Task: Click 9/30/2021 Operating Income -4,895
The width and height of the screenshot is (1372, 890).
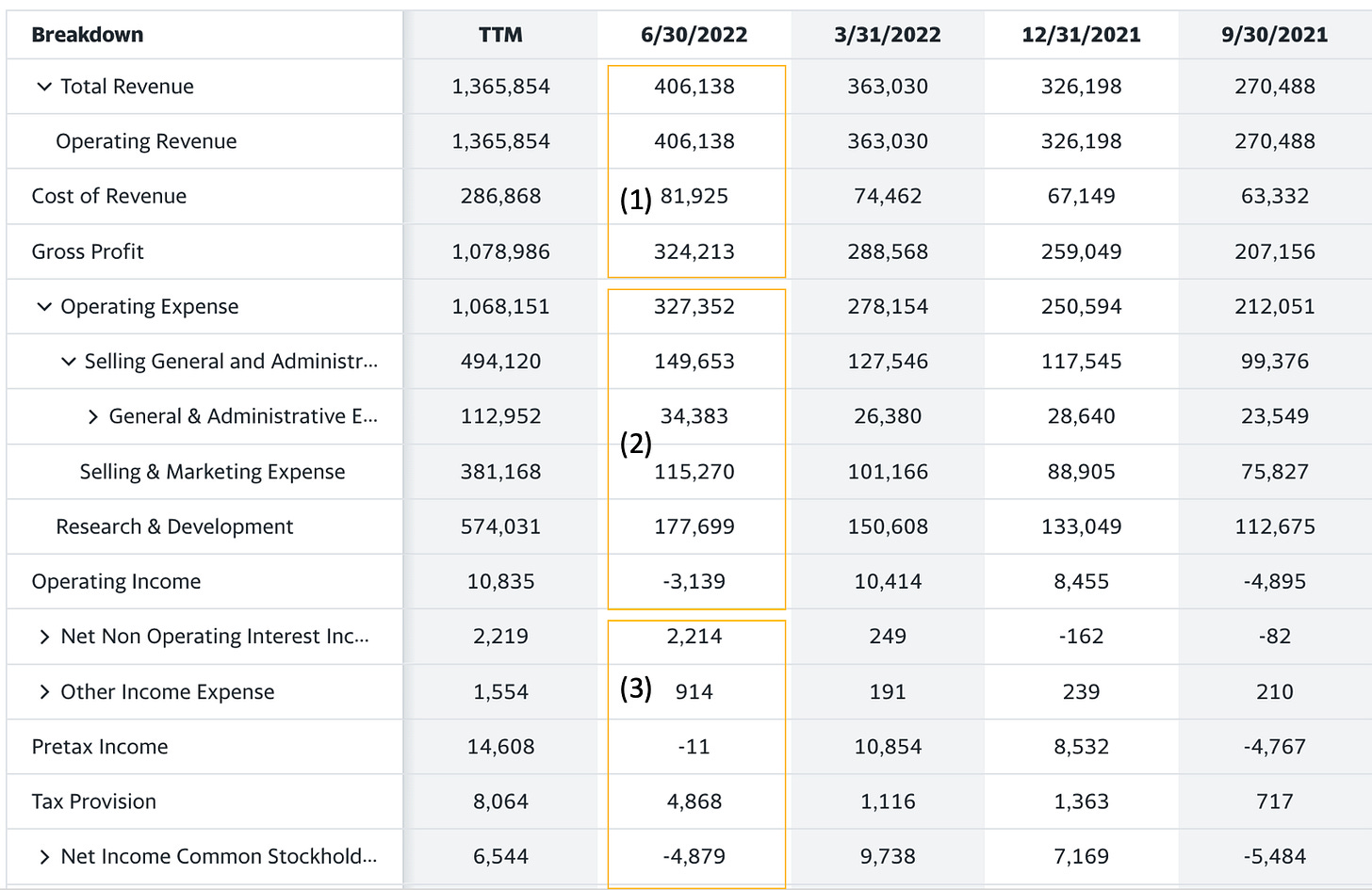Action: click(x=1275, y=582)
